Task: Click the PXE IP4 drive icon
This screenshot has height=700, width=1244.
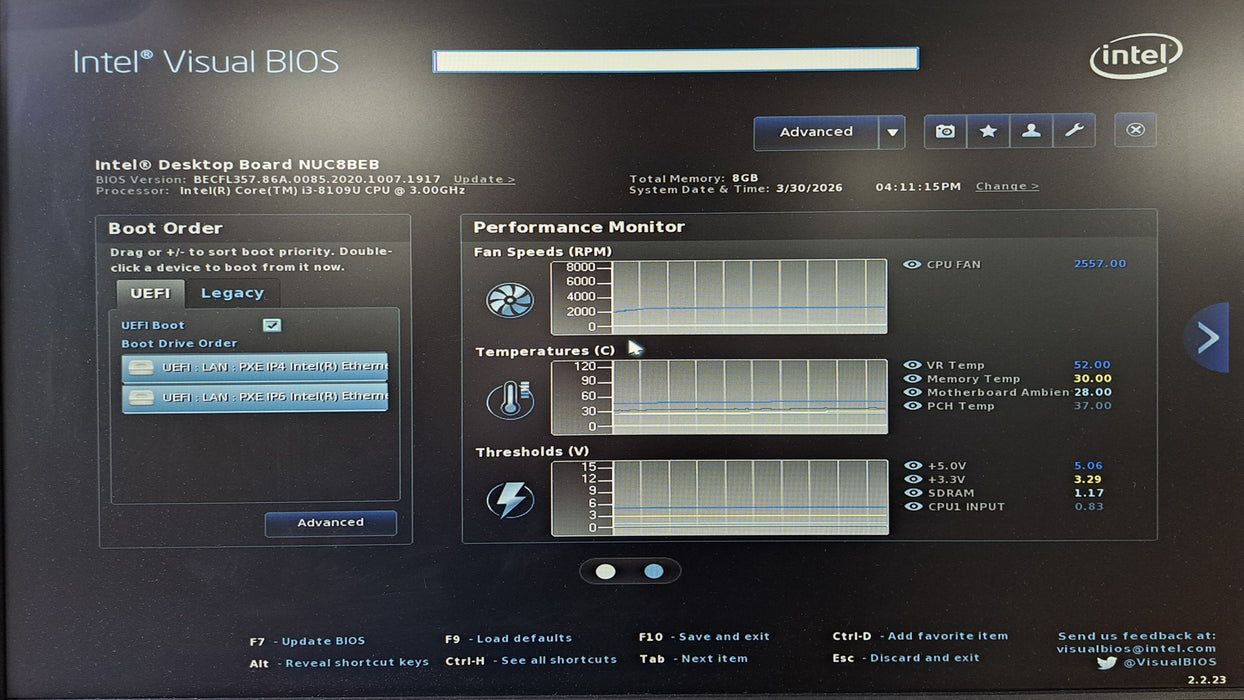Action: (x=142, y=367)
